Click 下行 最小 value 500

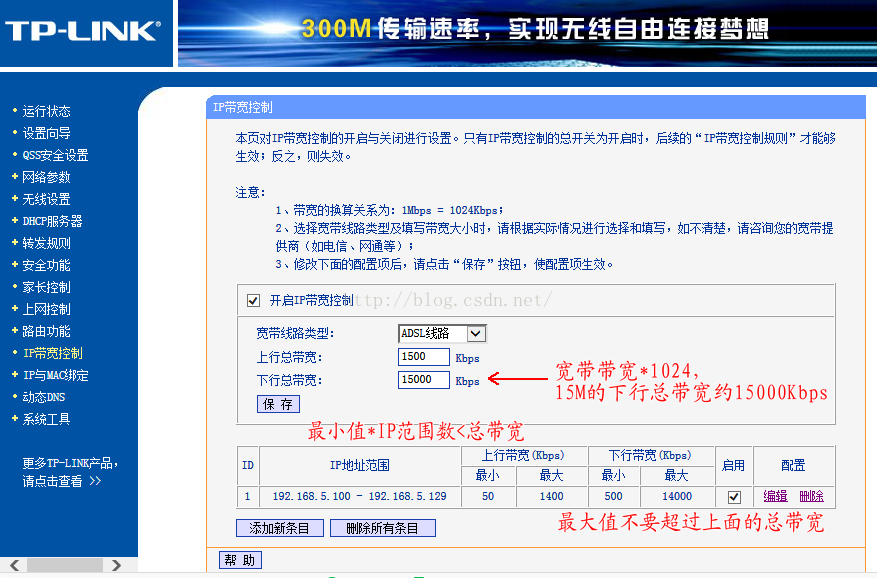tap(613, 496)
